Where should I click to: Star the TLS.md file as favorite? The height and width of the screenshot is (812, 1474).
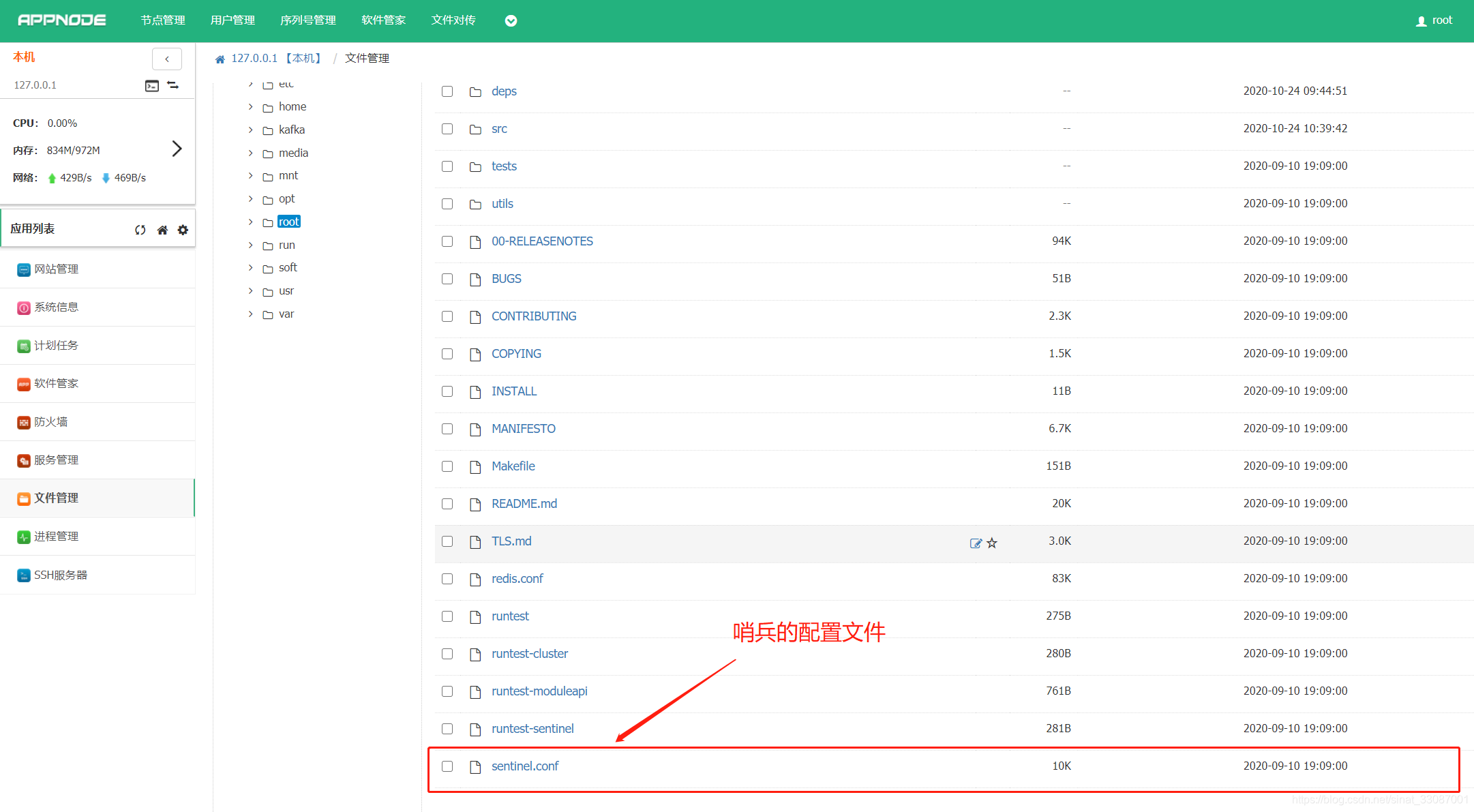click(x=992, y=543)
